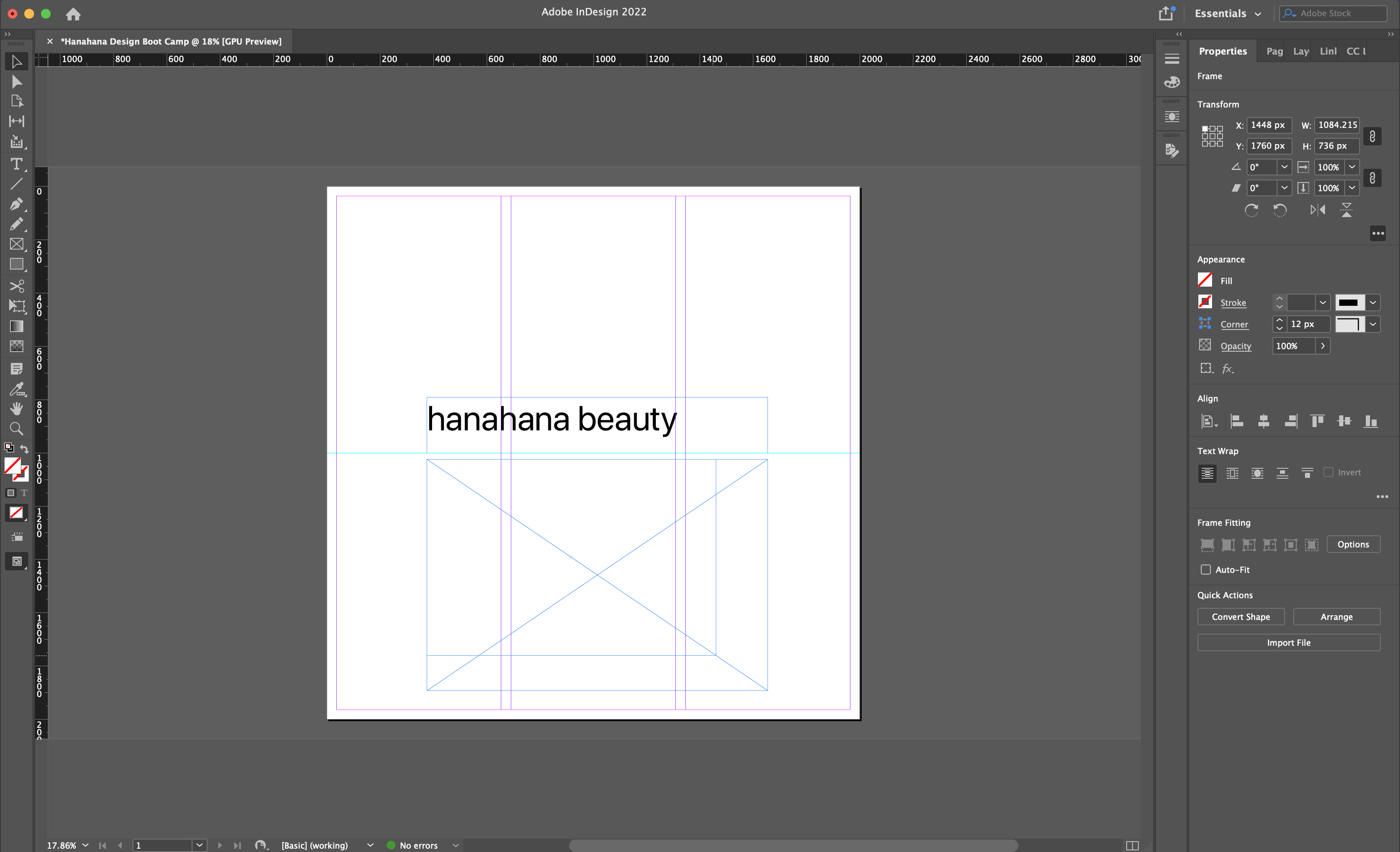The width and height of the screenshot is (1400, 852).
Task: Select the Hand tool
Action: click(x=17, y=408)
